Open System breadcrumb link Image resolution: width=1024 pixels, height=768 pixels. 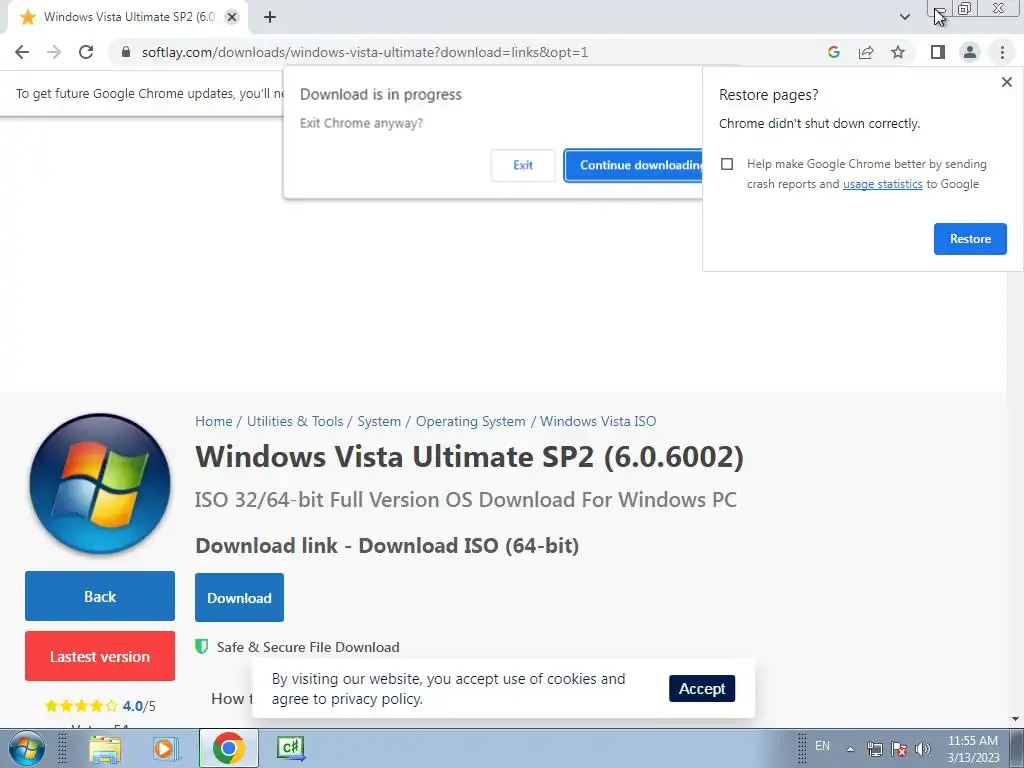click(379, 421)
